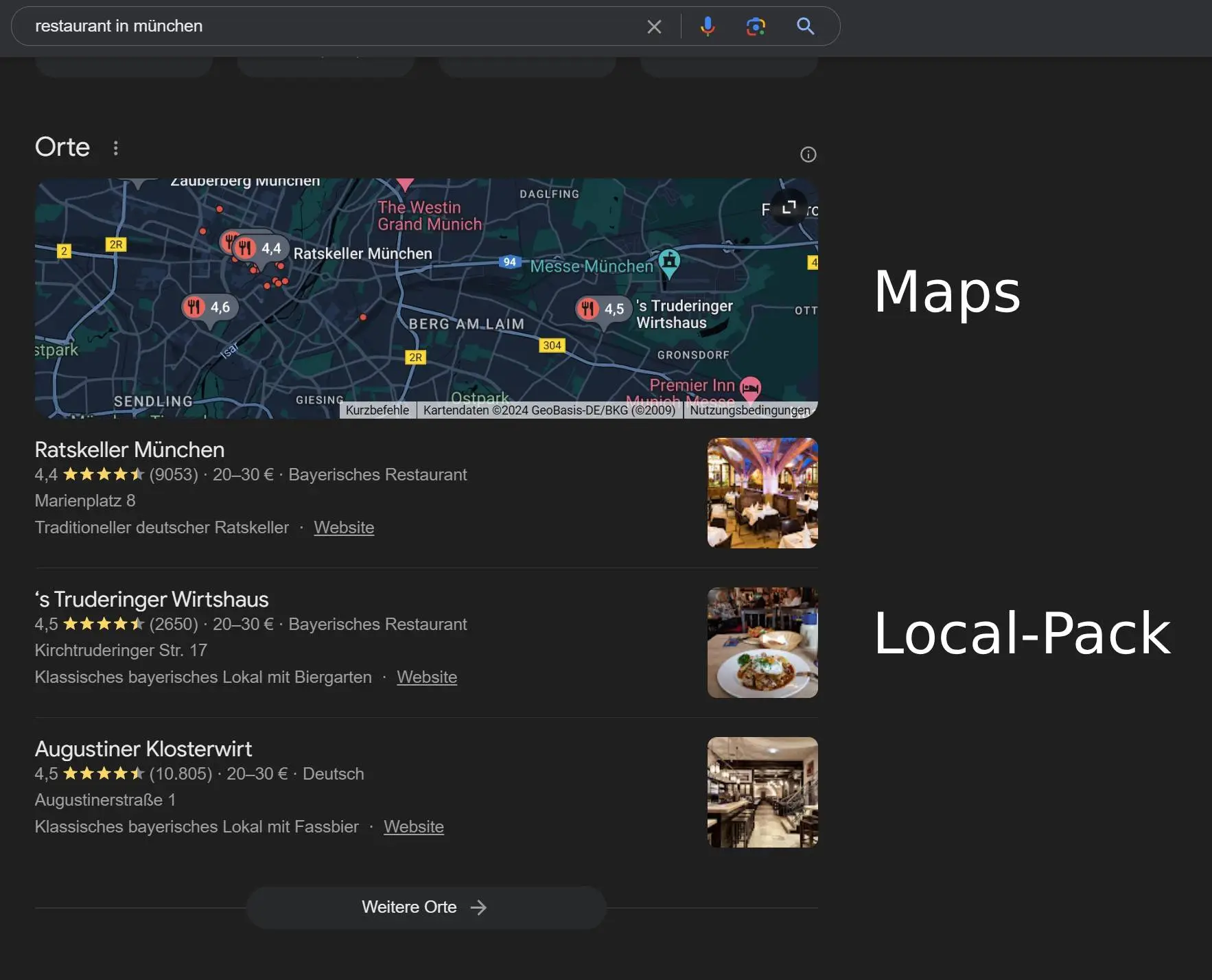
Task: Click the Ratskeller München label on the map
Action: coord(363,254)
